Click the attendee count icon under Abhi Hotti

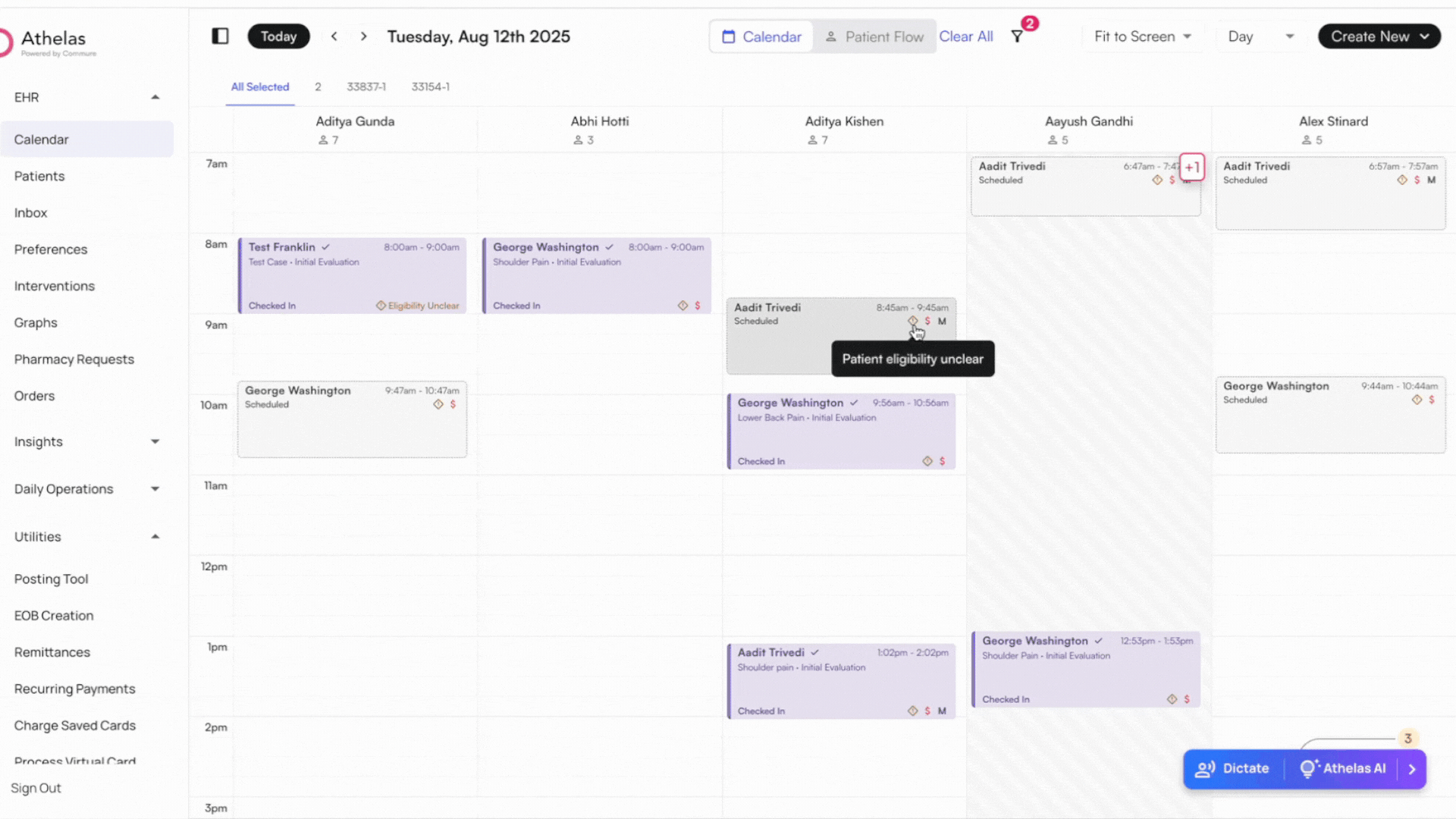[577, 140]
